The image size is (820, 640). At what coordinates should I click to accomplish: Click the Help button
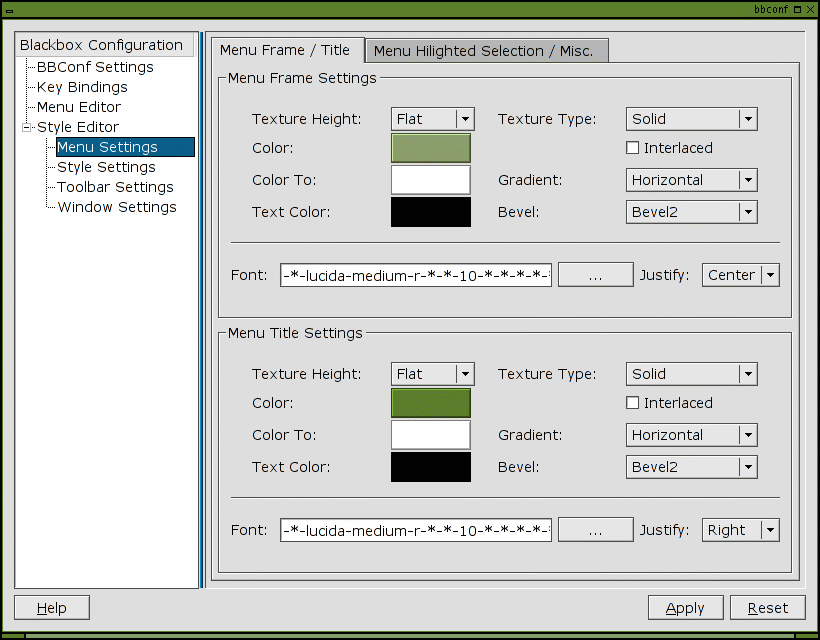coord(52,608)
